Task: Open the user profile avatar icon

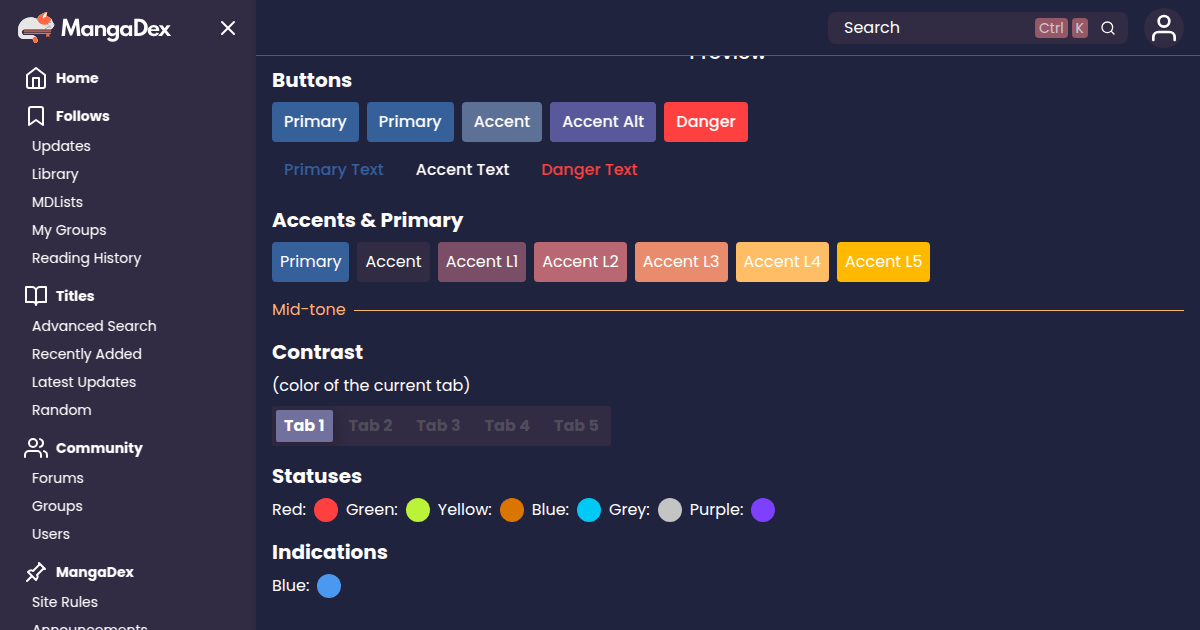Action: (x=1164, y=28)
